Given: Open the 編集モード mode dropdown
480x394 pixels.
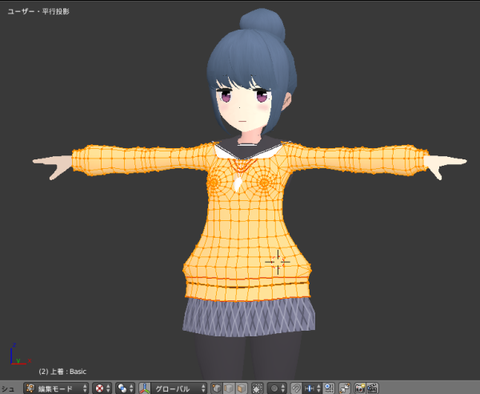Looking at the screenshot, I should (x=56, y=388).
